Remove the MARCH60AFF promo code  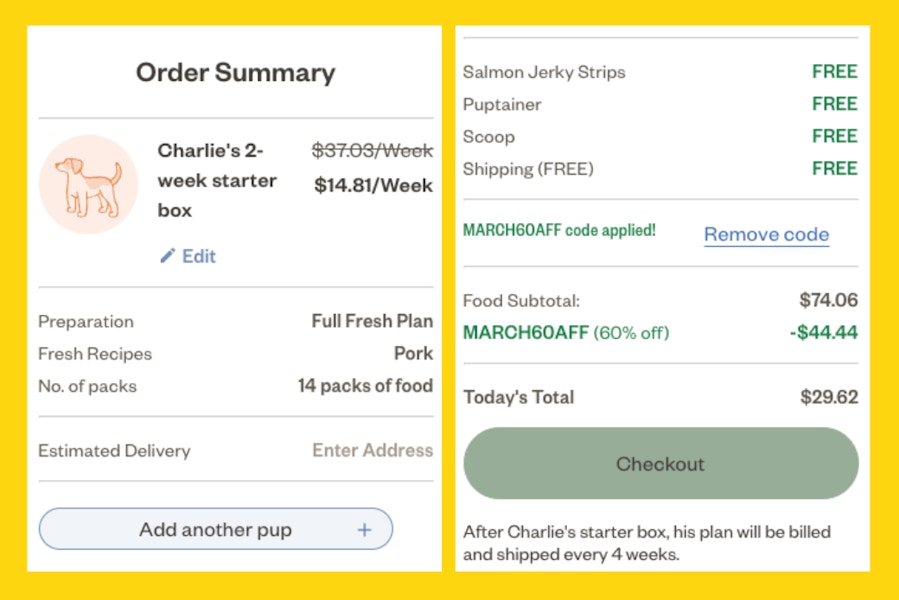click(767, 234)
